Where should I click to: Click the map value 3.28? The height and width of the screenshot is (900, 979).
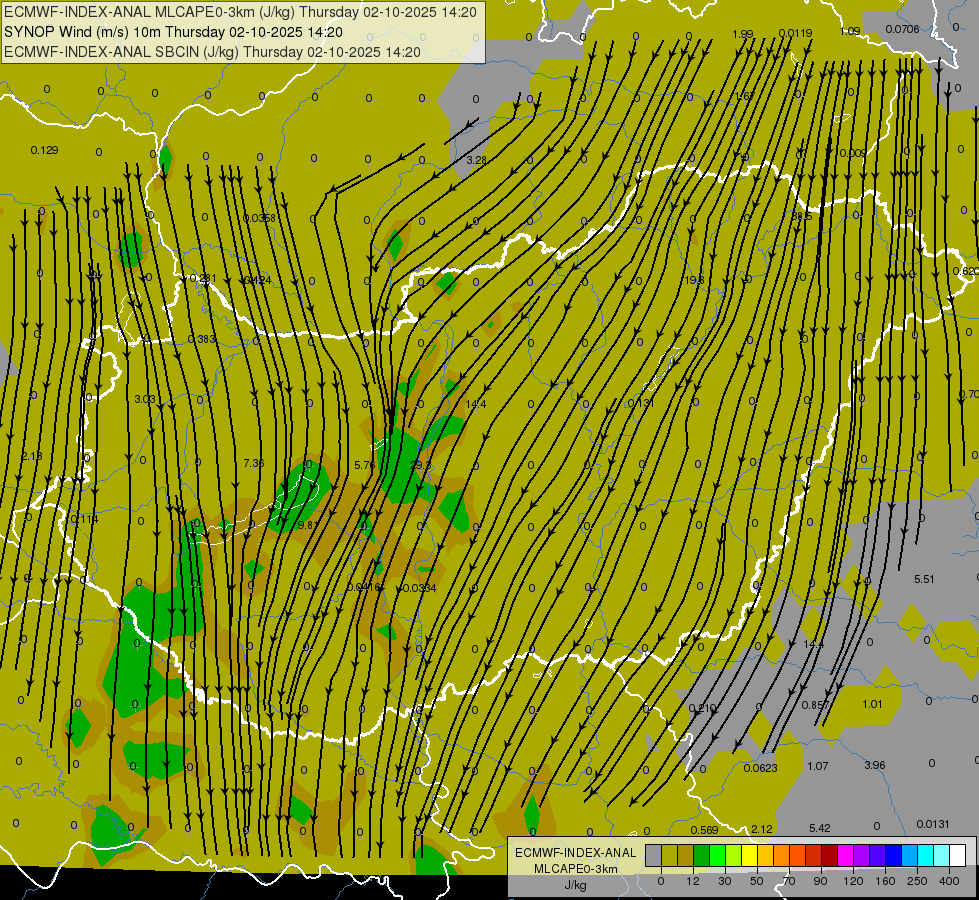pyautogui.click(x=476, y=161)
